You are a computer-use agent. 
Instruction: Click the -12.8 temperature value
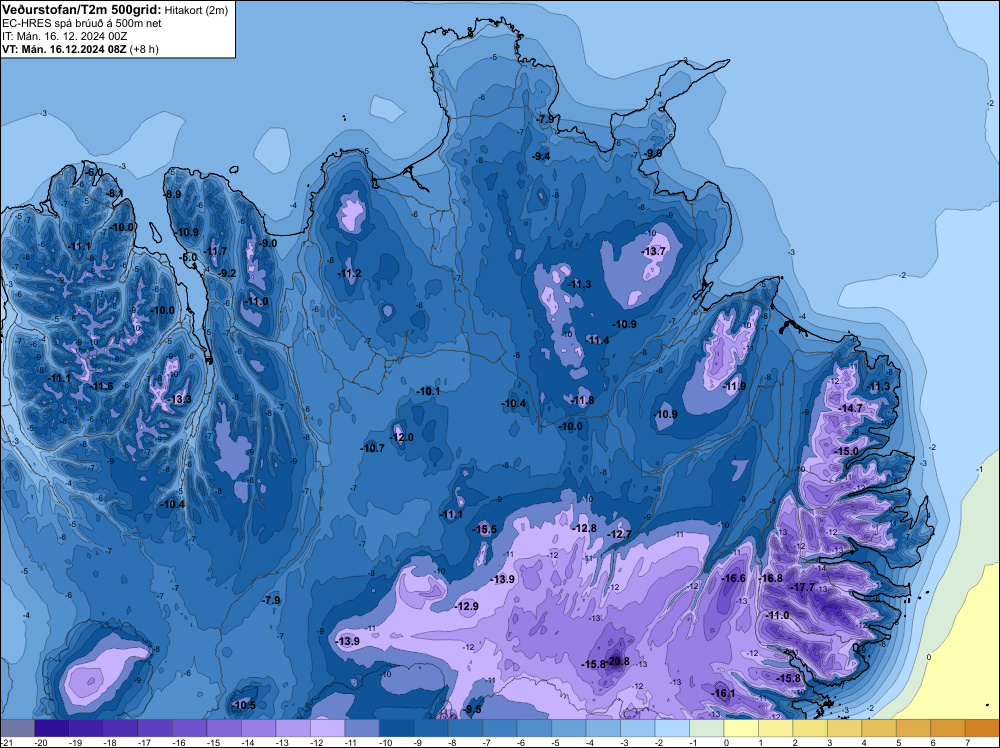point(584,528)
